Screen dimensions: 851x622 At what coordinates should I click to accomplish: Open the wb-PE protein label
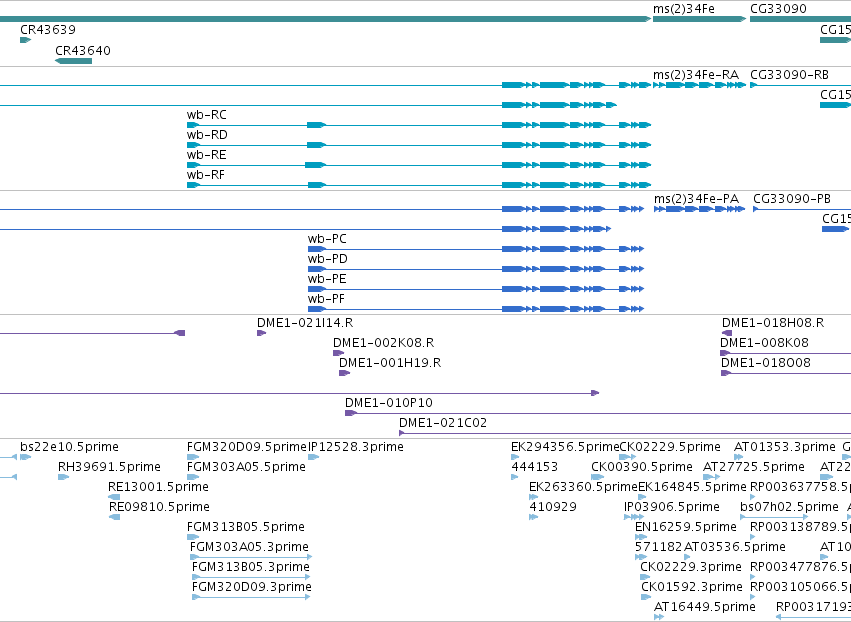[327, 279]
